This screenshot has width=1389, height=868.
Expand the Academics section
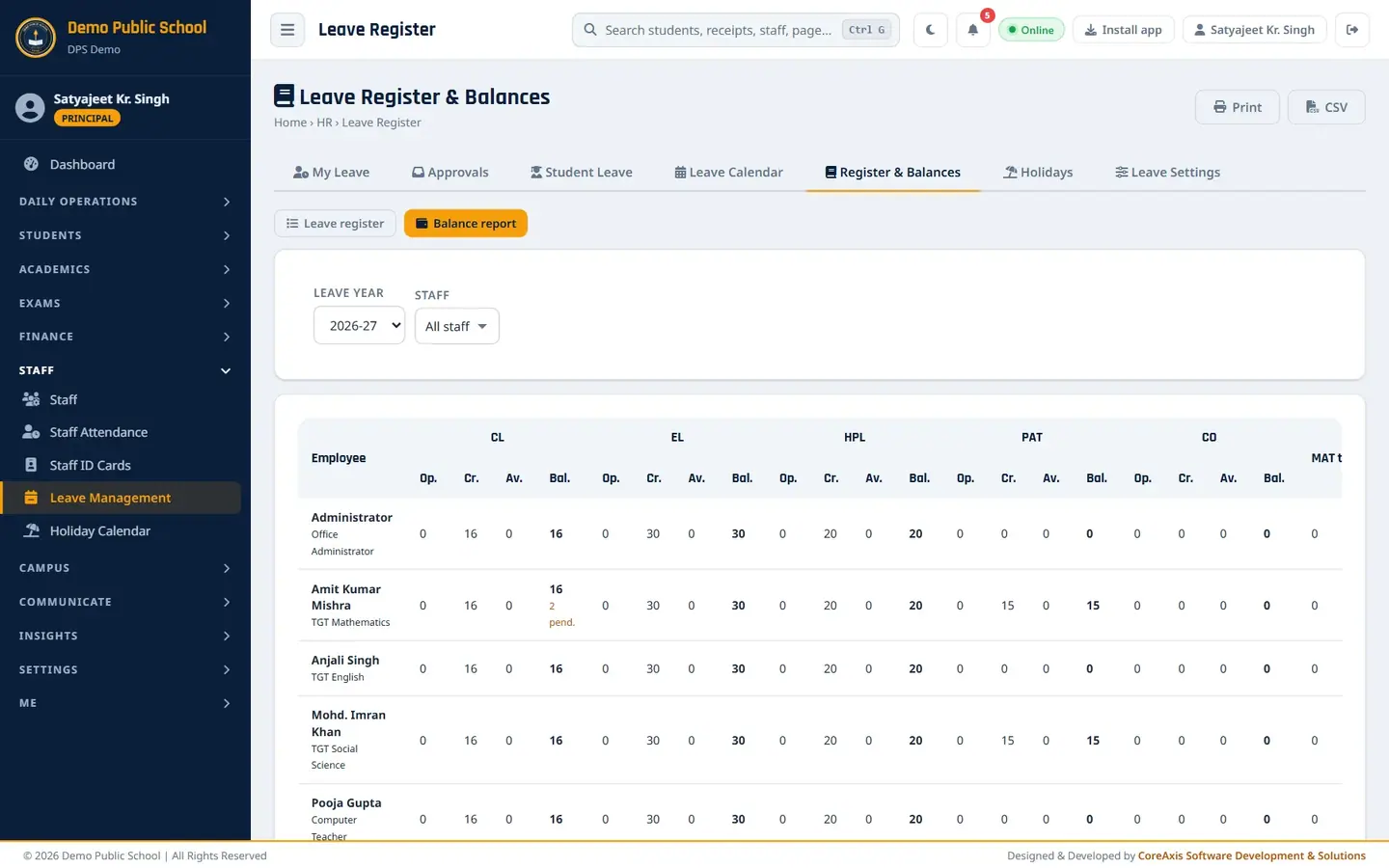[125, 269]
